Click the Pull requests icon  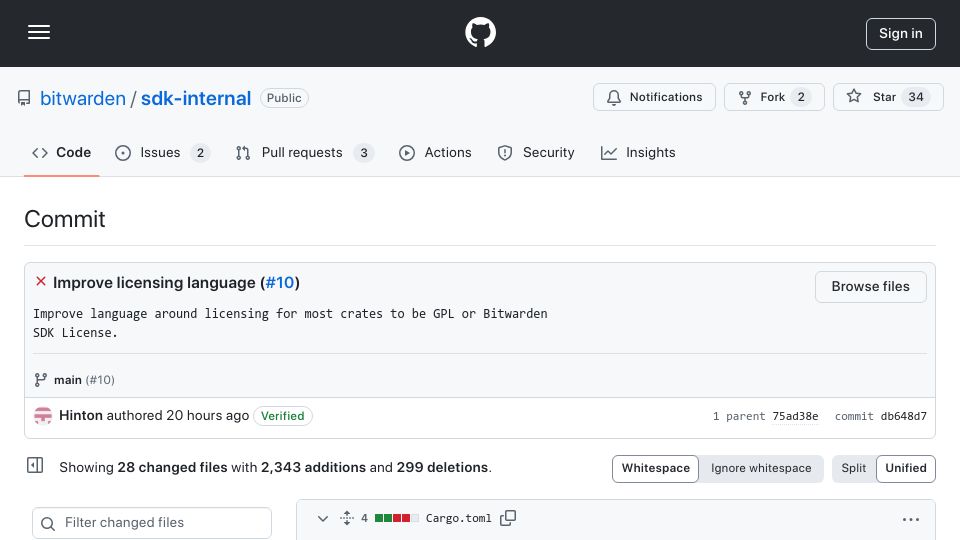tap(243, 153)
